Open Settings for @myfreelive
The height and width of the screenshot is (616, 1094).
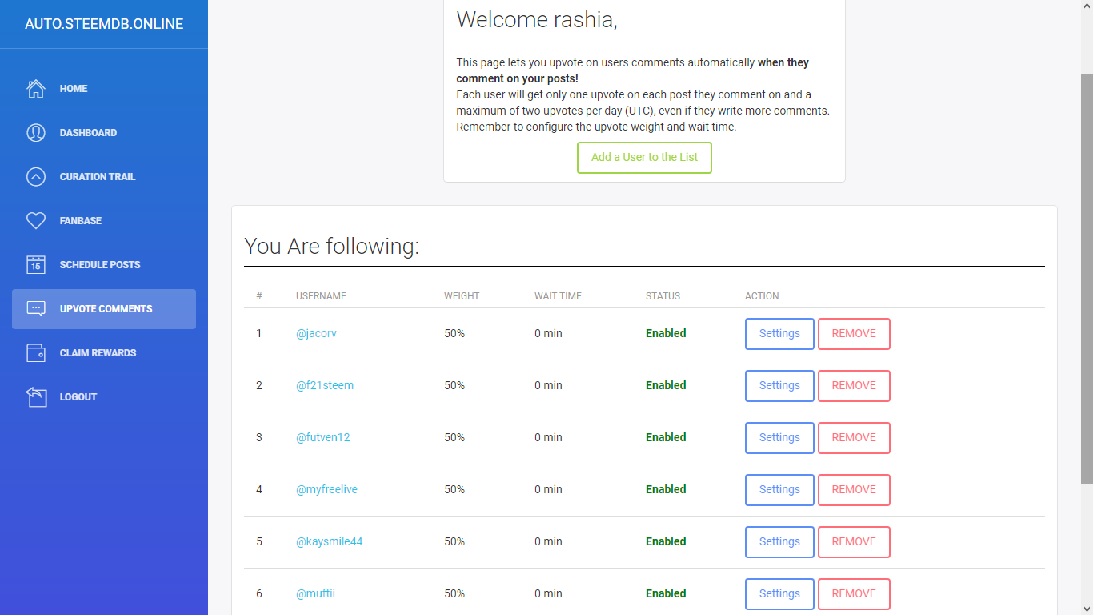779,490
